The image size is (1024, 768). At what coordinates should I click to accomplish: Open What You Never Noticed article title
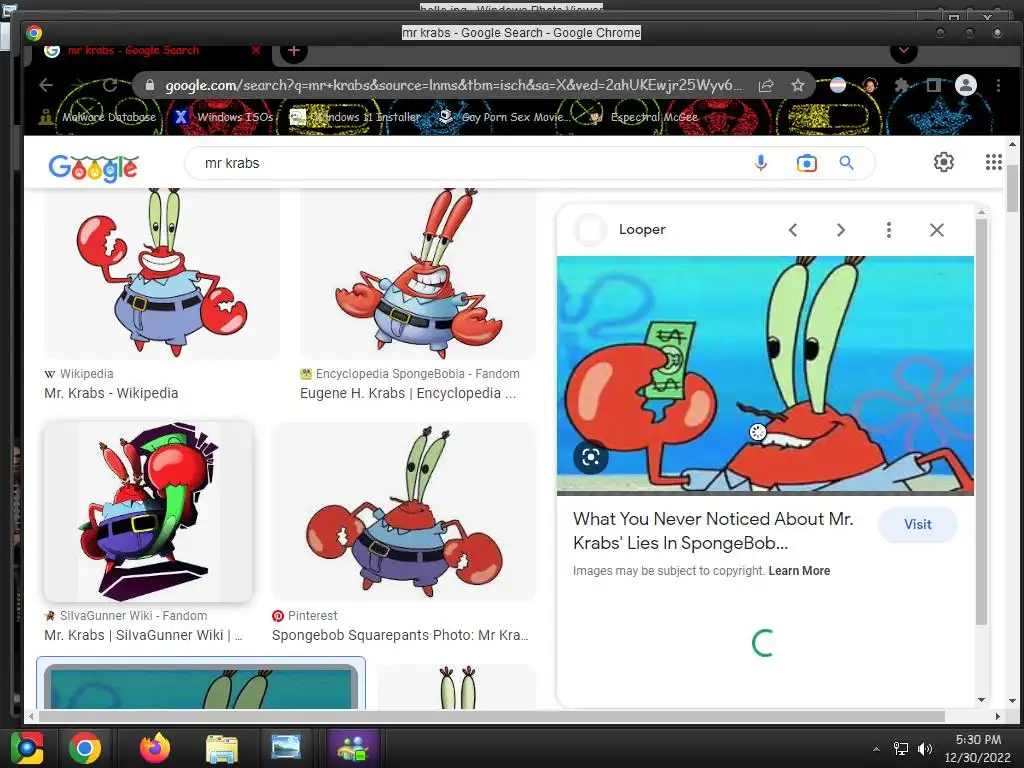pyautogui.click(x=713, y=531)
